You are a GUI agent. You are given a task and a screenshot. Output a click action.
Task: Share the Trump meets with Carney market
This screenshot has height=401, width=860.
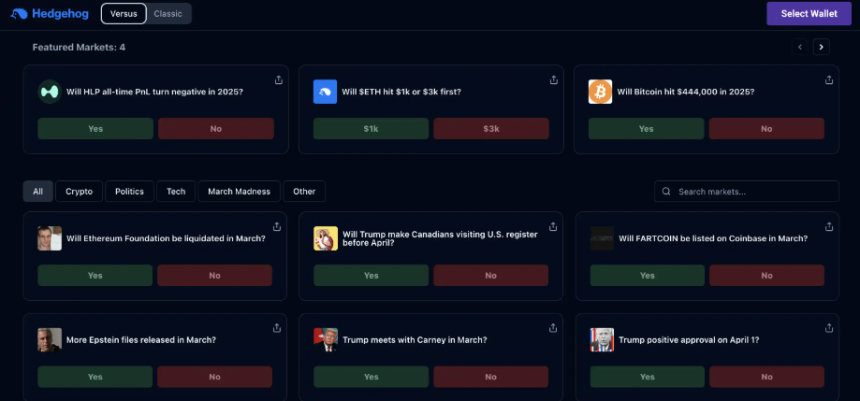[553, 328]
